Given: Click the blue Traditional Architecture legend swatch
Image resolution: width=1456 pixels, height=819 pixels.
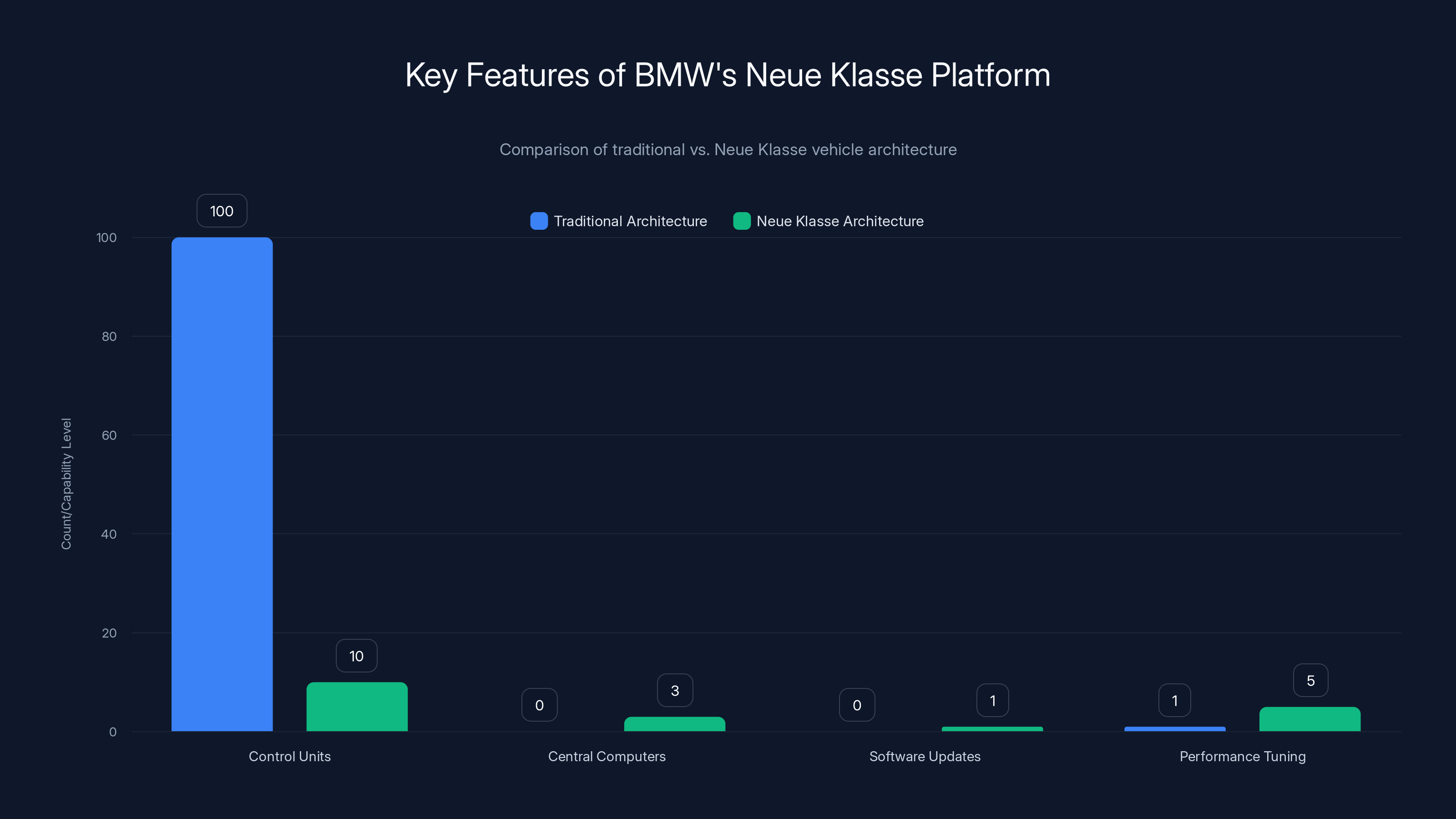Looking at the screenshot, I should pyautogui.click(x=539, y=221).
